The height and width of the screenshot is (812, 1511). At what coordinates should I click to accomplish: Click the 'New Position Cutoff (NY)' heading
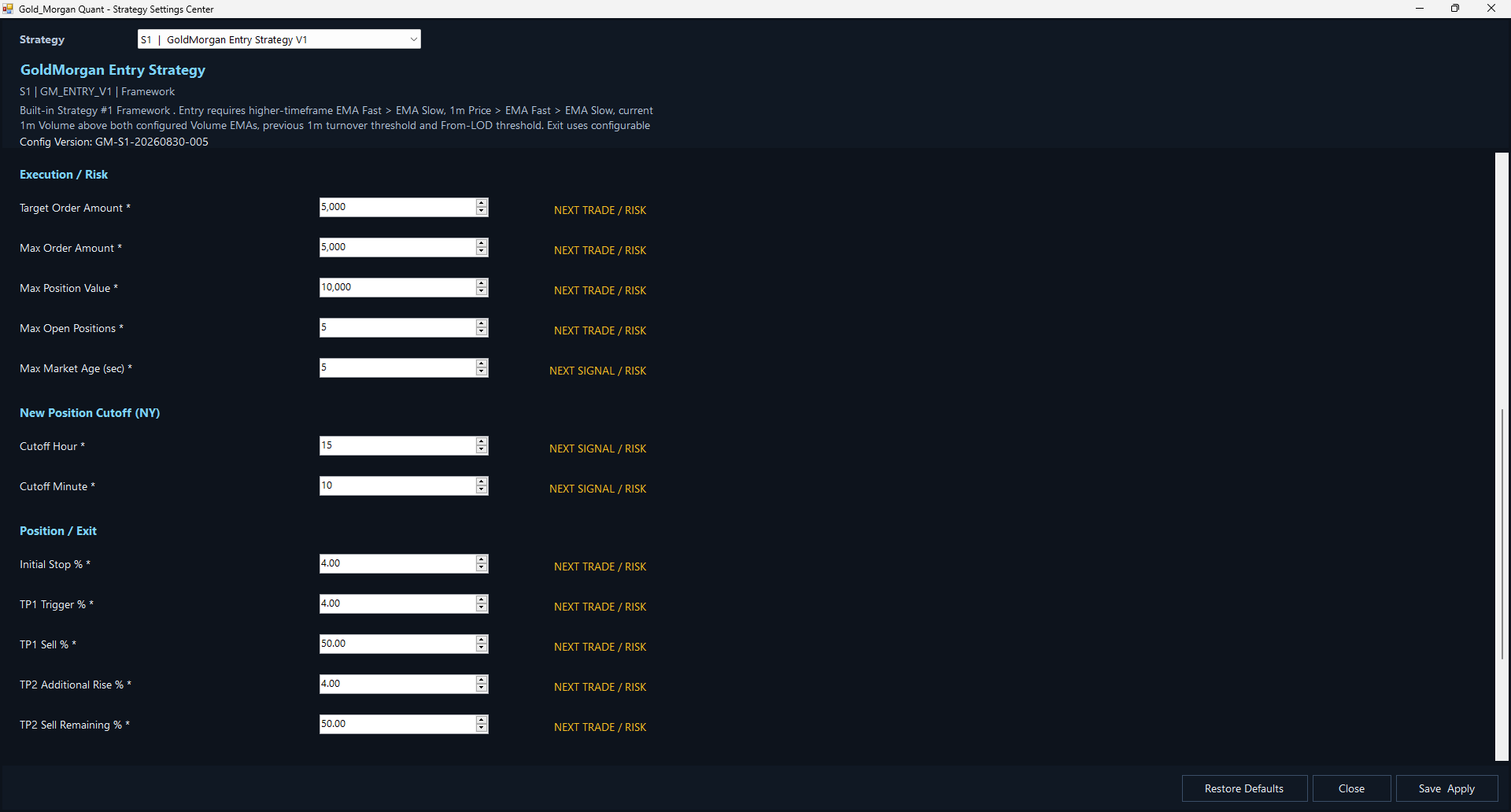90,413
